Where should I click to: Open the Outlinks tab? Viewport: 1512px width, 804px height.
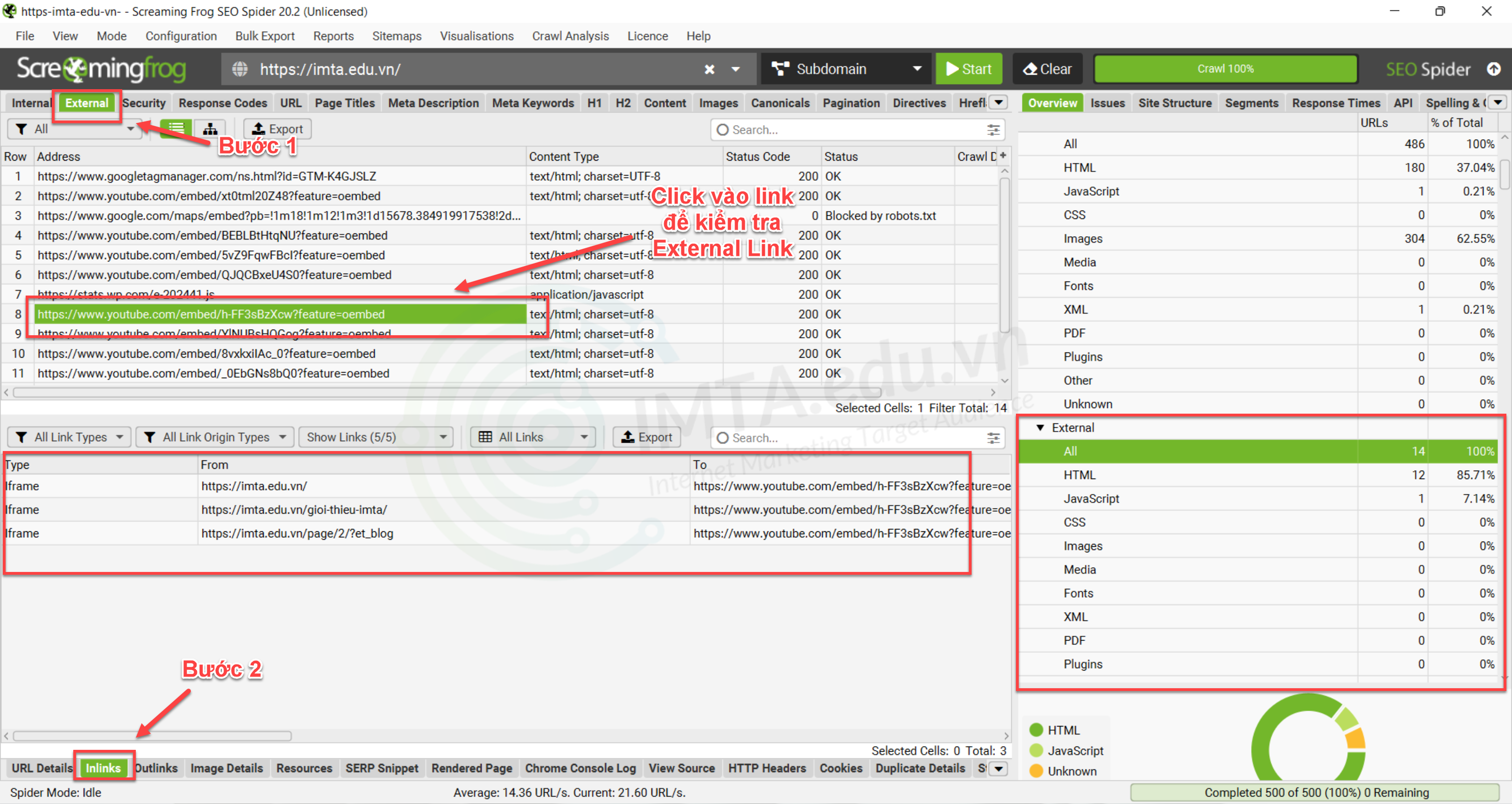156,768
